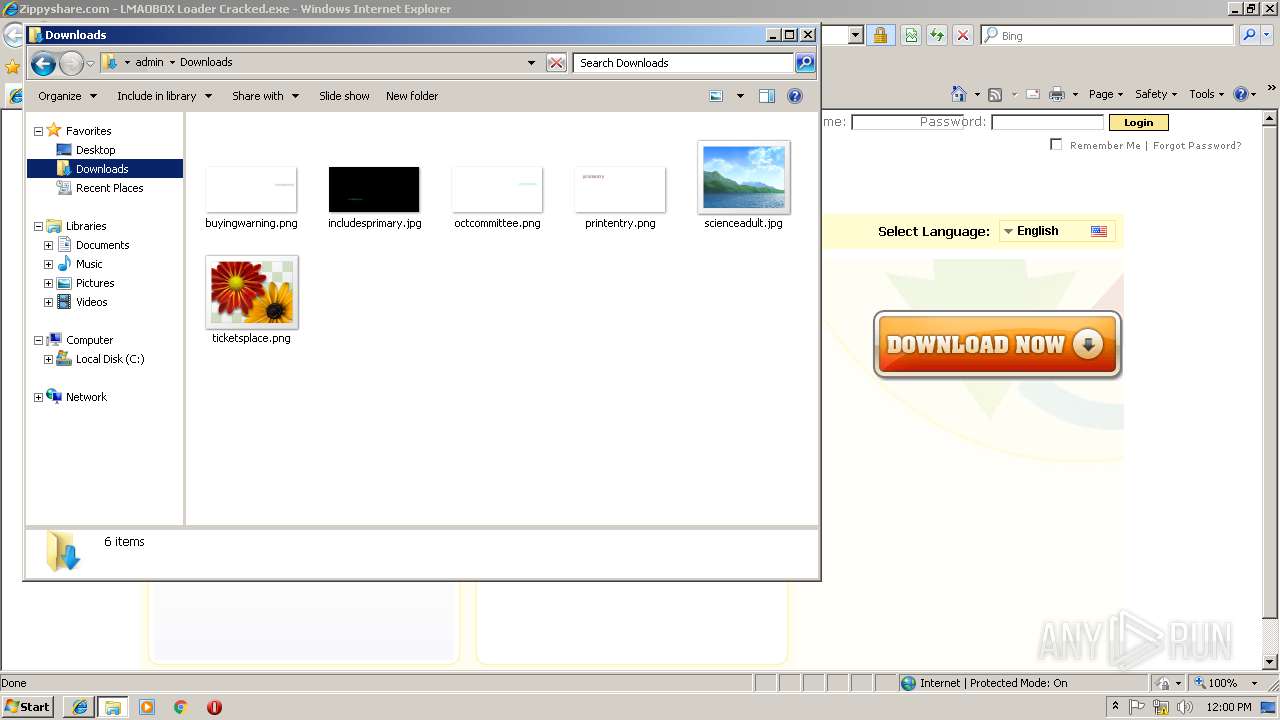This screenshot has width=1280, height=720.
Task: Open the address bar's previous locations dropdown
Action: point(531,63)
